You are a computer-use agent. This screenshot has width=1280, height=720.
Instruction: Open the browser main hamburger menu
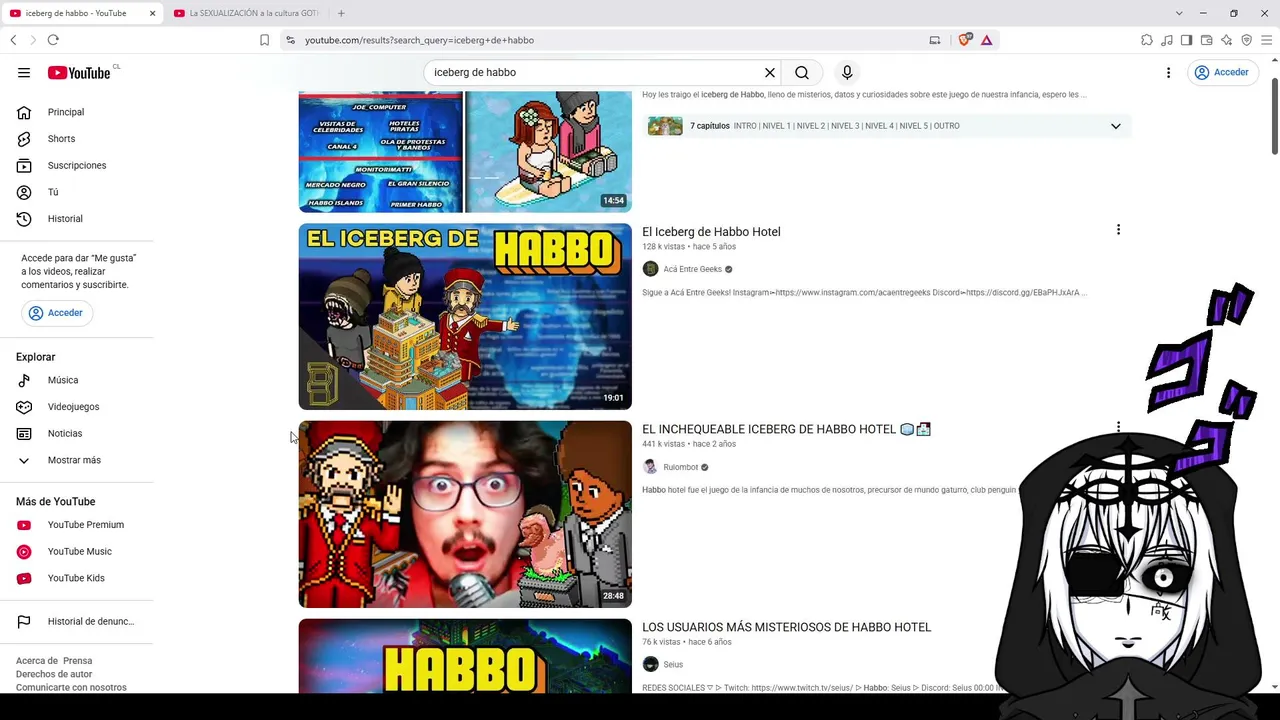pyautogui.click(x=1266, y=40)
